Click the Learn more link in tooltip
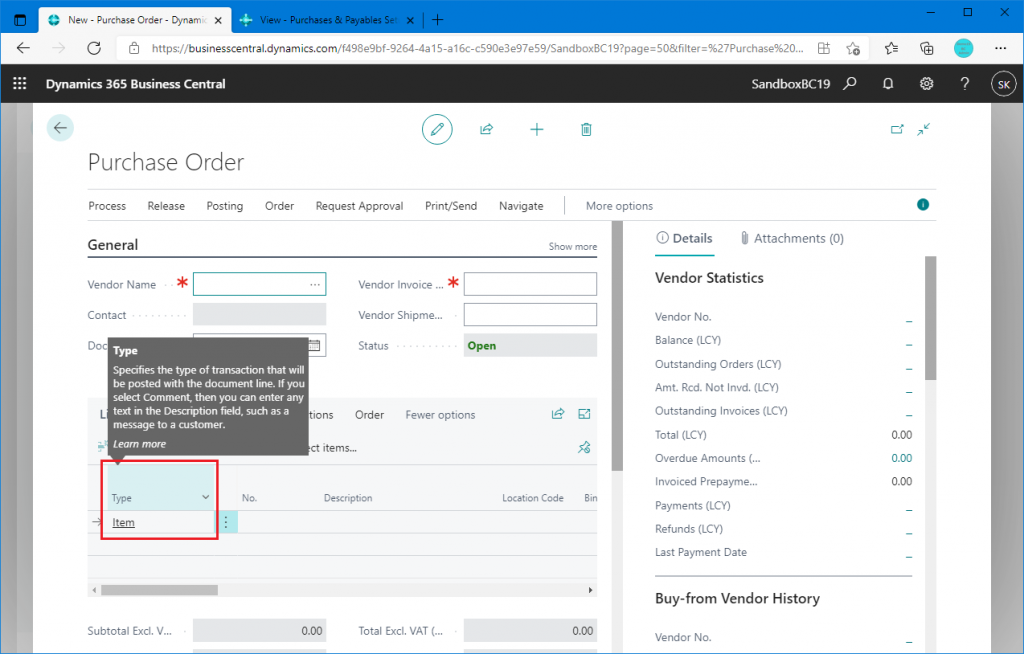The width and height of the screenshot is (1024, 654). pos(139,444)
